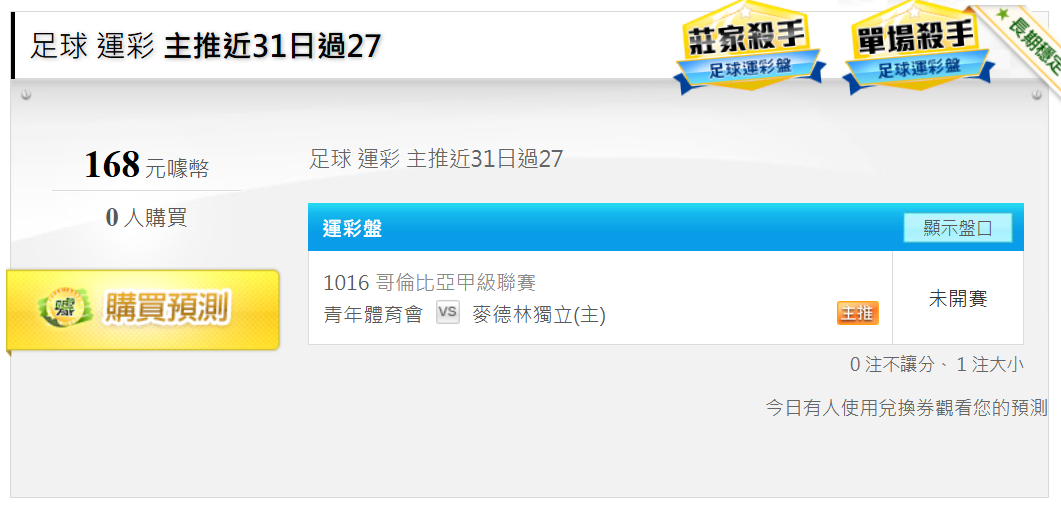The image size is (1061, 507).
Task: Click the left pin icon on the panel
Action: 26,95
